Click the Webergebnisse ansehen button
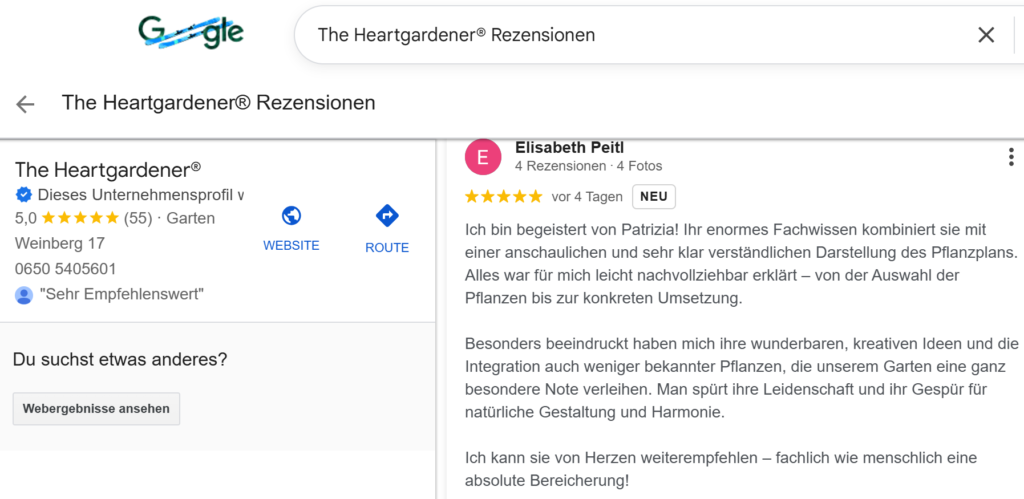 (96, 409)
